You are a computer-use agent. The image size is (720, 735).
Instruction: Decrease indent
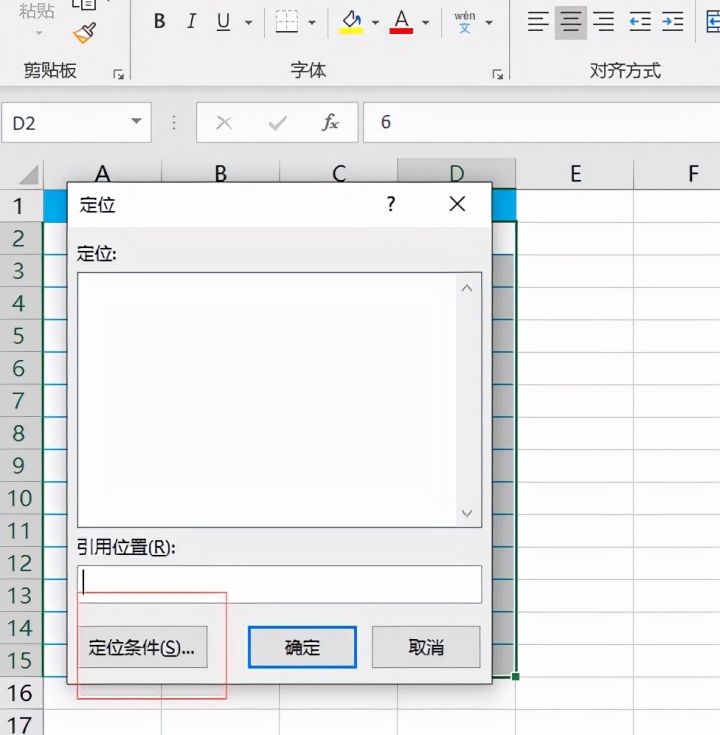click(x=640, y=22)
